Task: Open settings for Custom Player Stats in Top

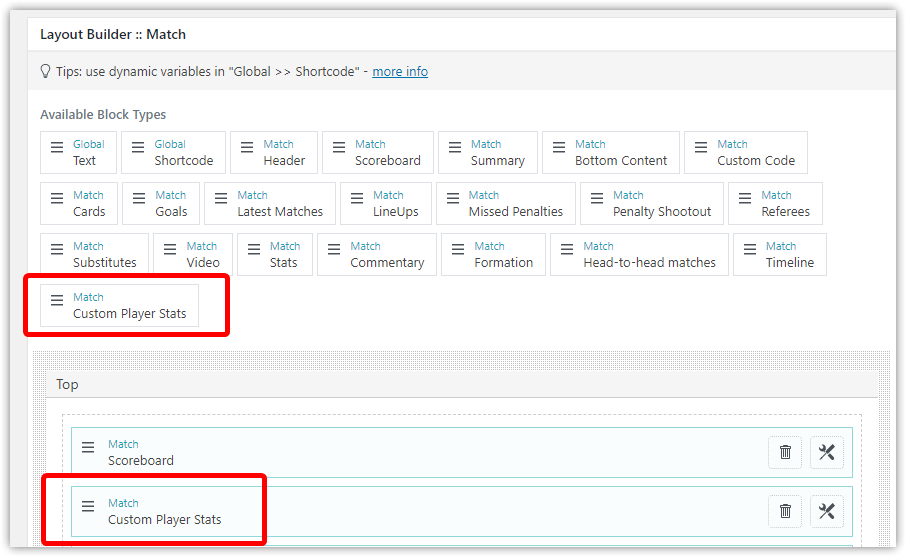Action: pyautogui.click(x=826, y=511)
